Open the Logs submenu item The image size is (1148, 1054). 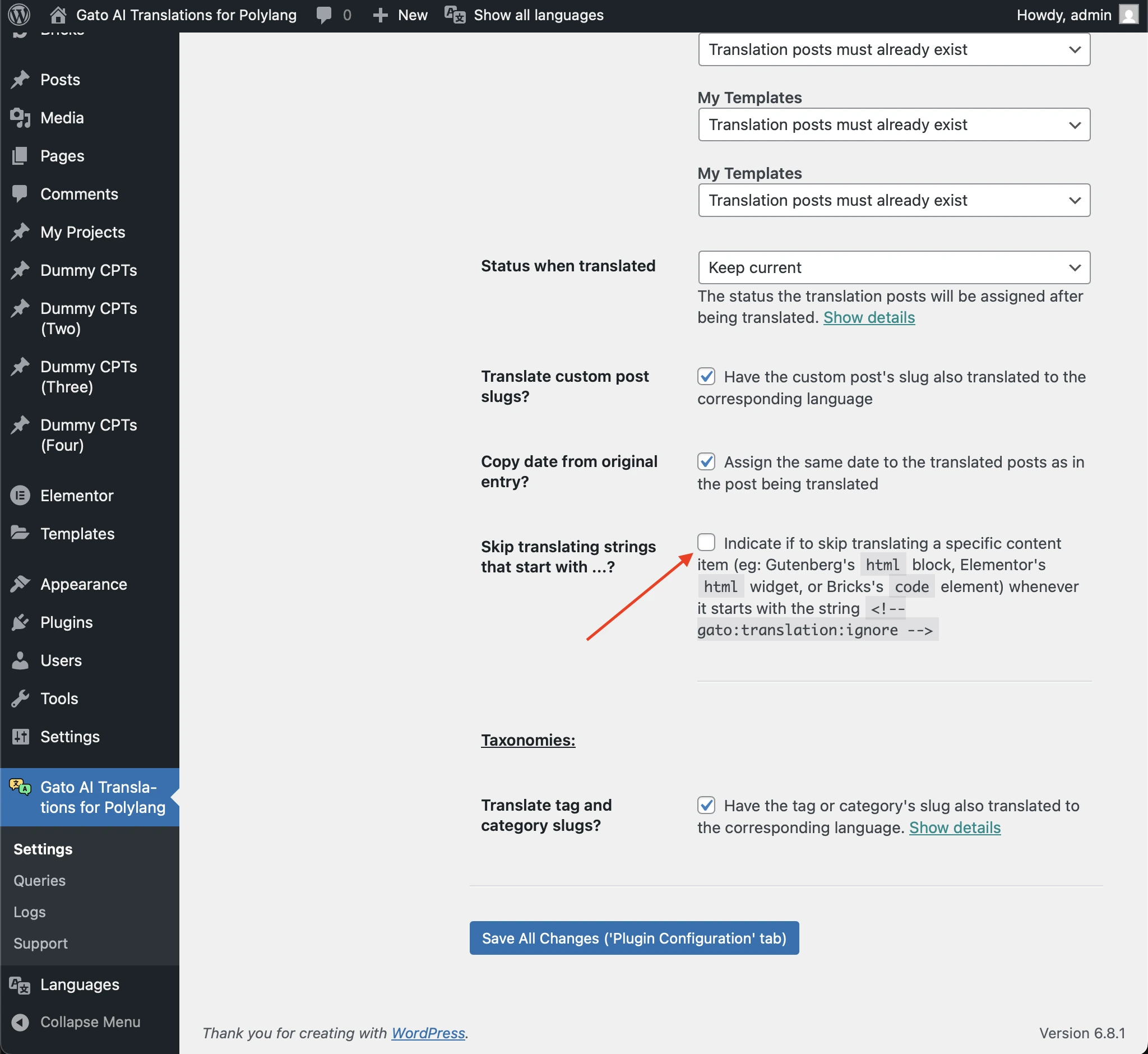click(x=29, y=912)
